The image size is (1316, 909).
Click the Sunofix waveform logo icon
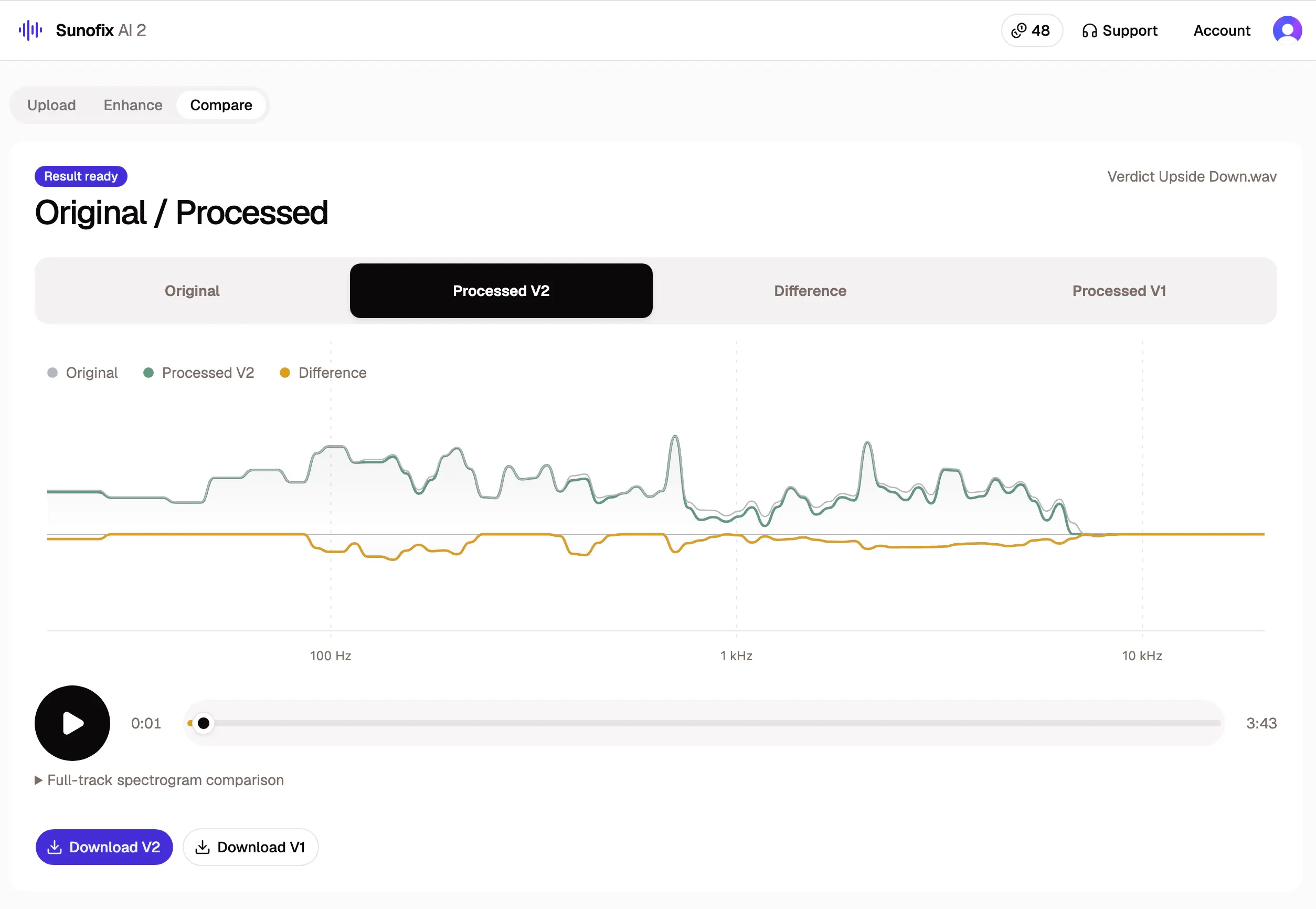[x=31, y=30]
